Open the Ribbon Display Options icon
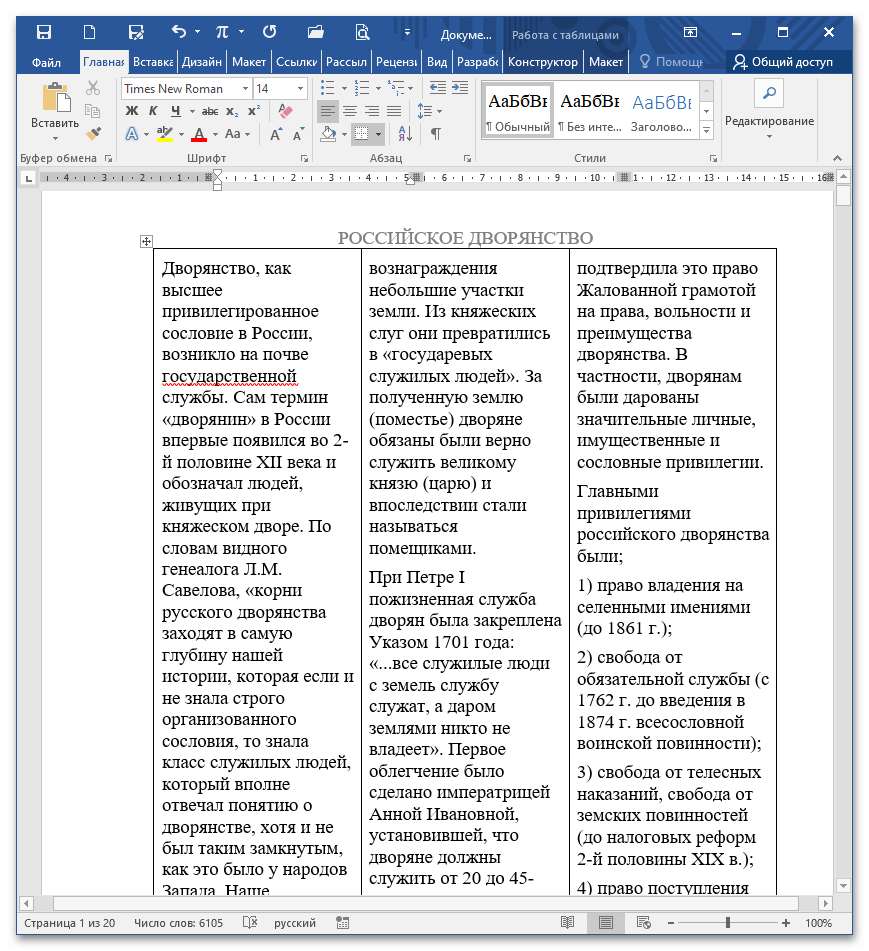Screen dimensions: 869x951 (x=690, y=32)
